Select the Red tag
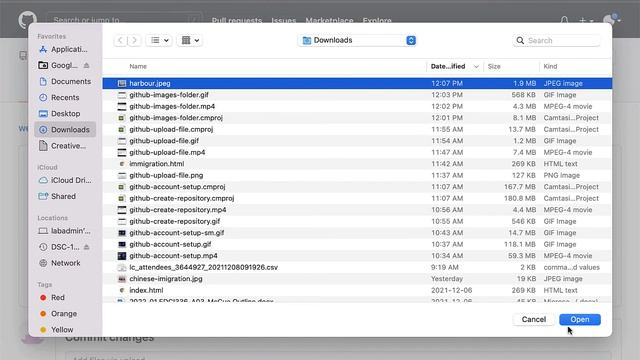The image size is (640, 360). click(x=65, y=298)
